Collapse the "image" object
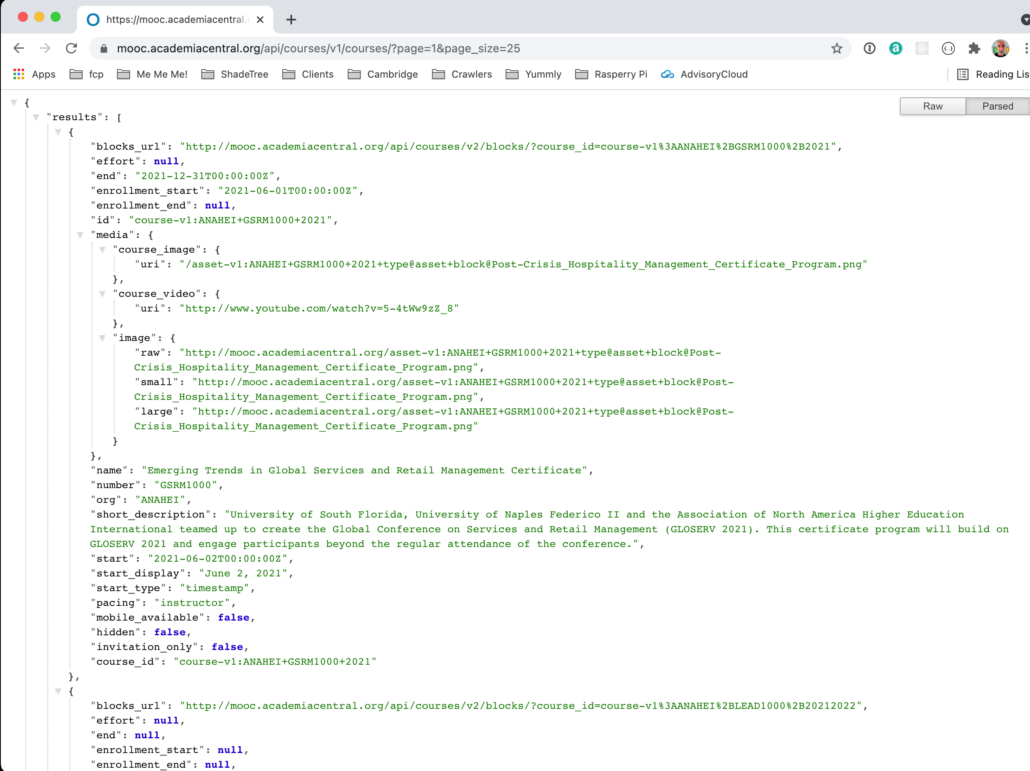The width and height of the screenshot is (1030, 771). pos(102,338)
